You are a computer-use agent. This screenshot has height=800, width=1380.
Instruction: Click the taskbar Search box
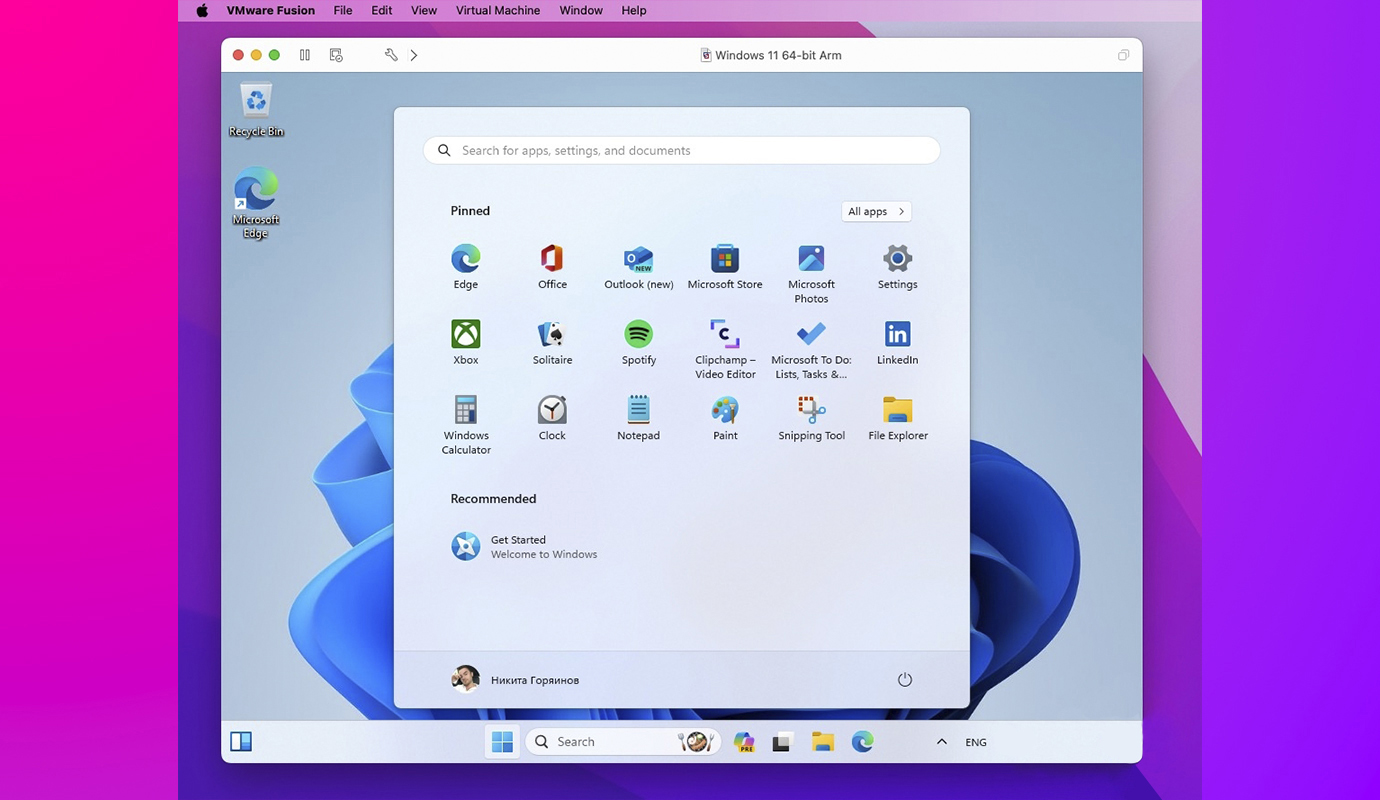623,741
